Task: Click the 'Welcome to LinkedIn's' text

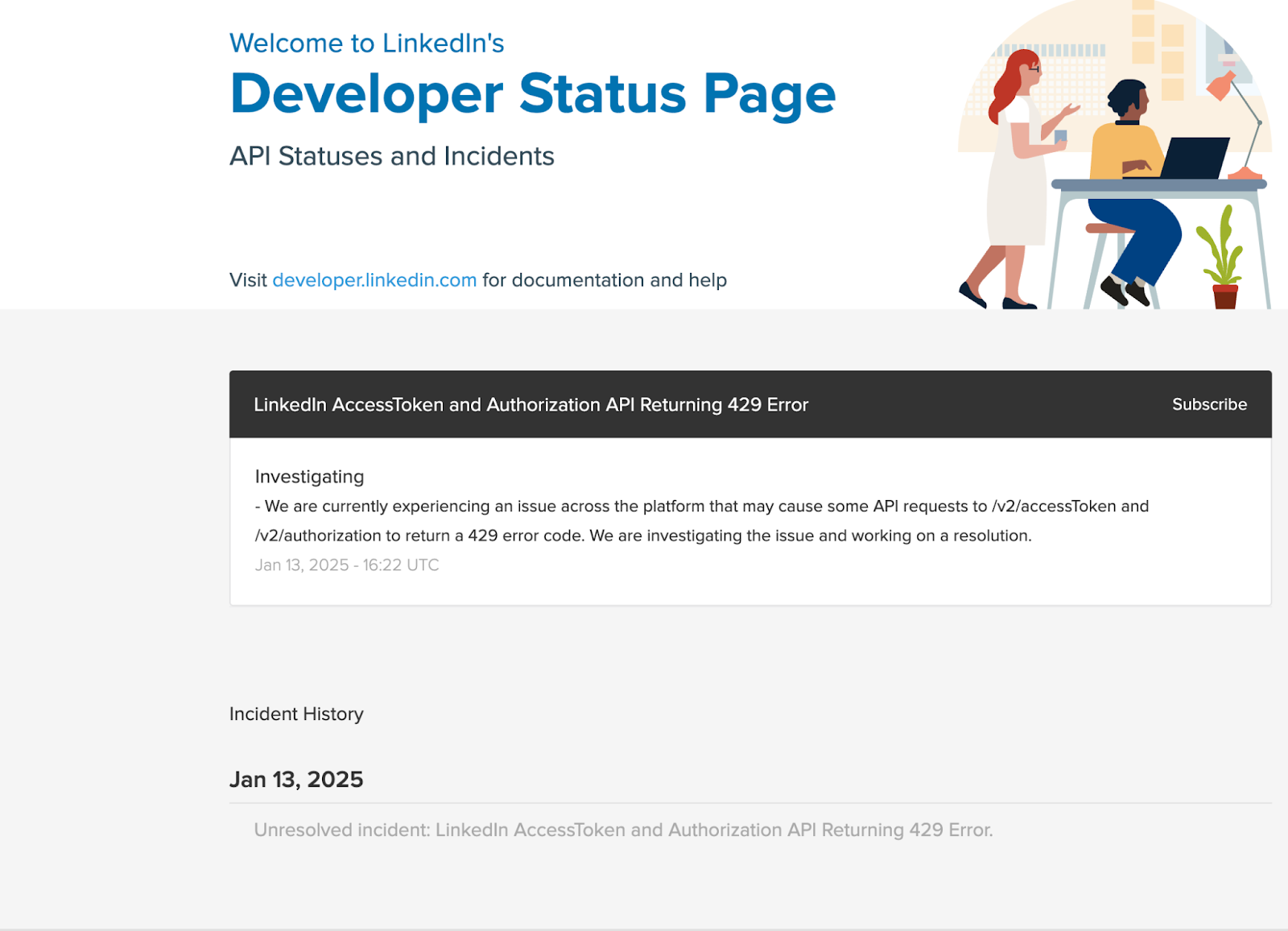Action: point(367,43)
